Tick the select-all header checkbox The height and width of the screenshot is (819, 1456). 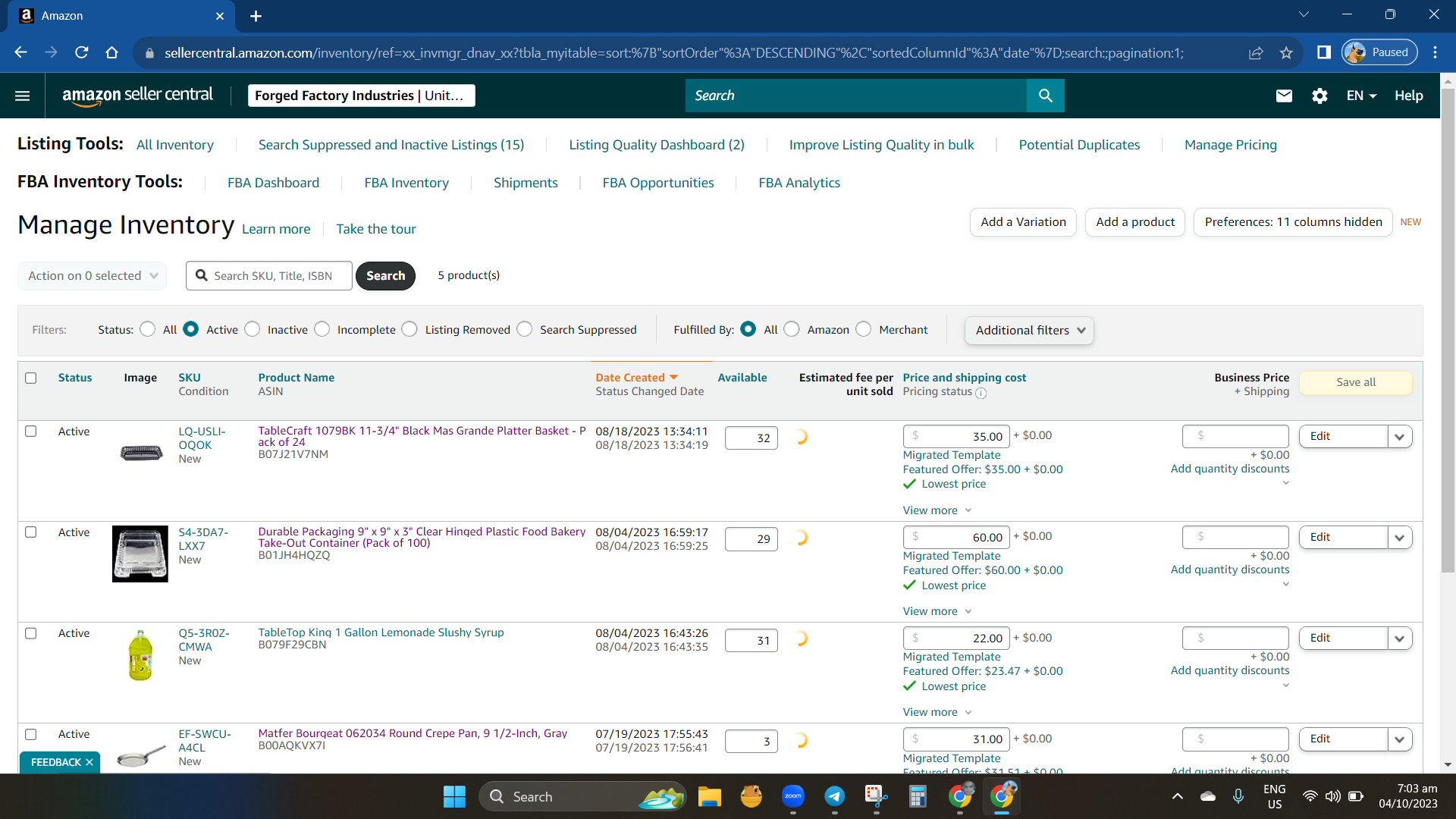click(x=31, y=378)
